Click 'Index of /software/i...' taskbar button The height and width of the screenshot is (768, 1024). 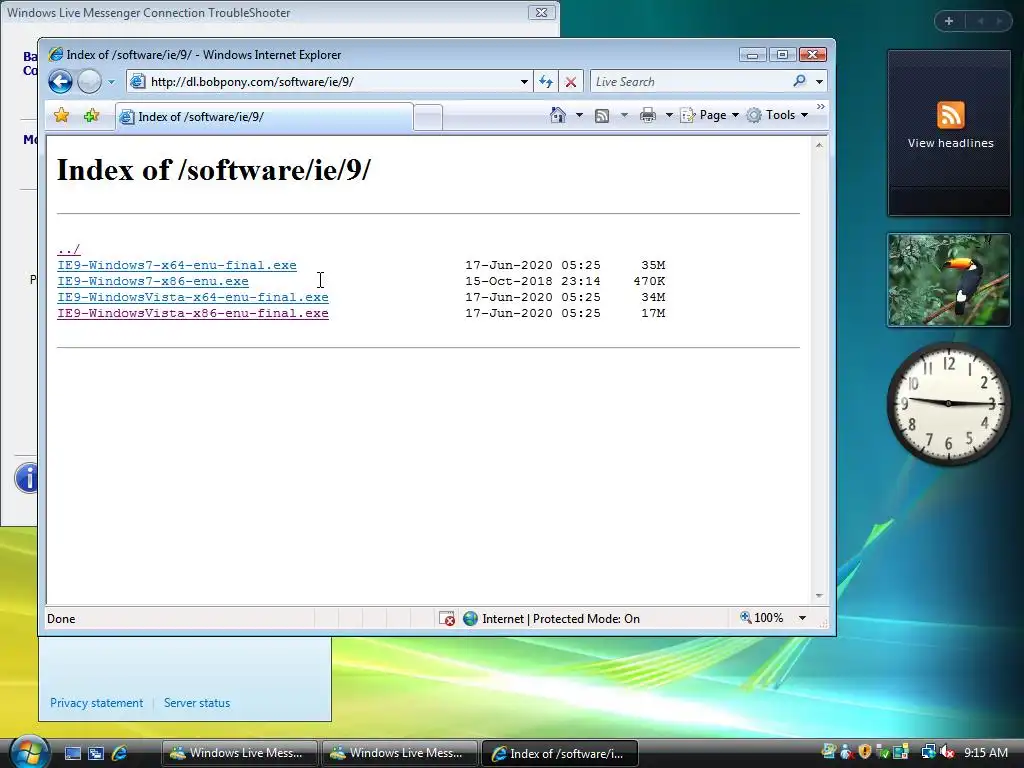[x=559, y=753]
